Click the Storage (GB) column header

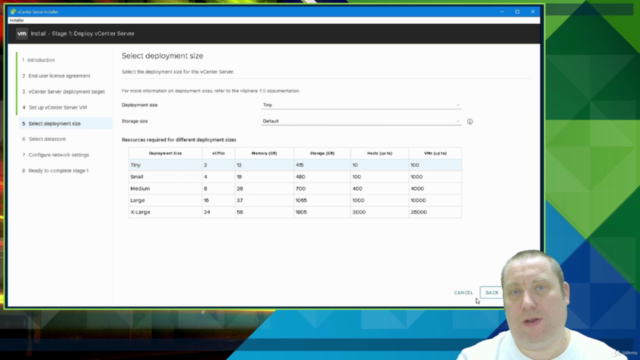[x=322, y=153]
